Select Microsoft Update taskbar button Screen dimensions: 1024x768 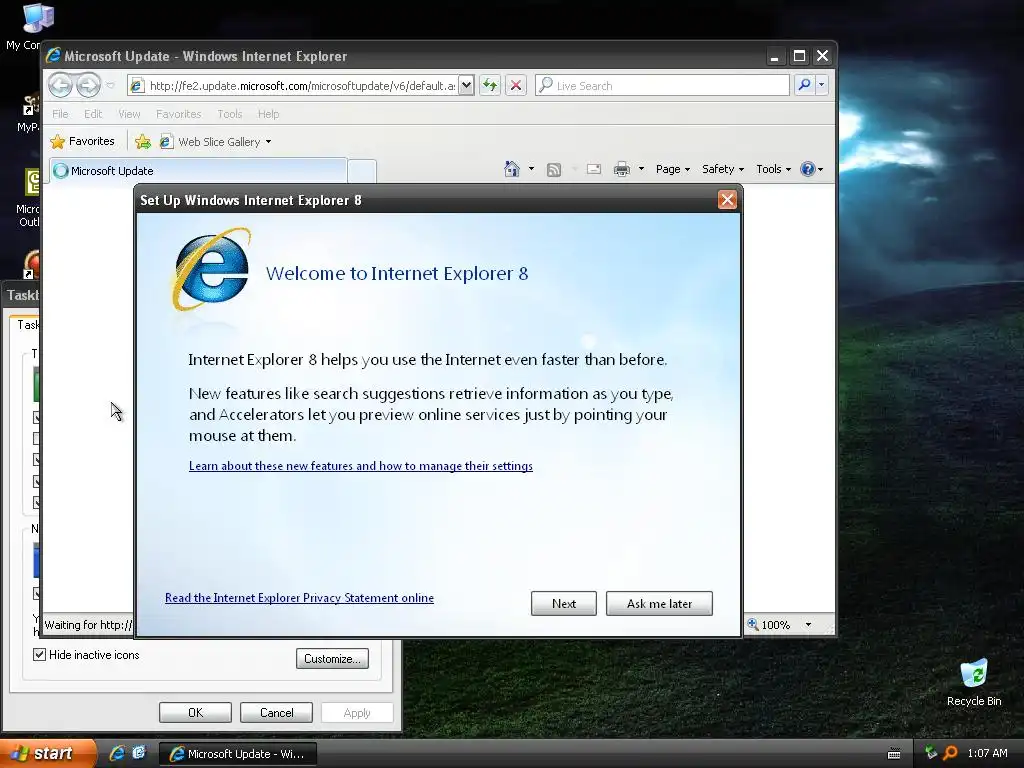pyautogui.click(x=238, y=754)
